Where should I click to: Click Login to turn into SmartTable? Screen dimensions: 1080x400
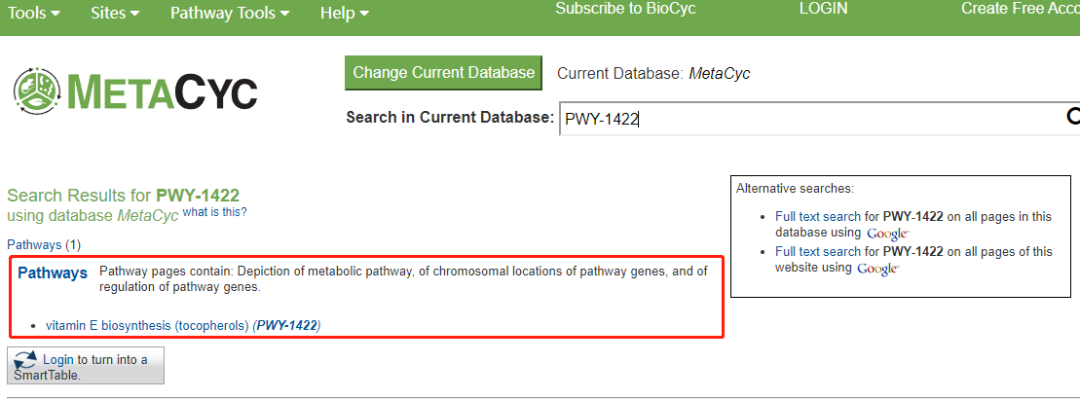(x=56, y=360)
